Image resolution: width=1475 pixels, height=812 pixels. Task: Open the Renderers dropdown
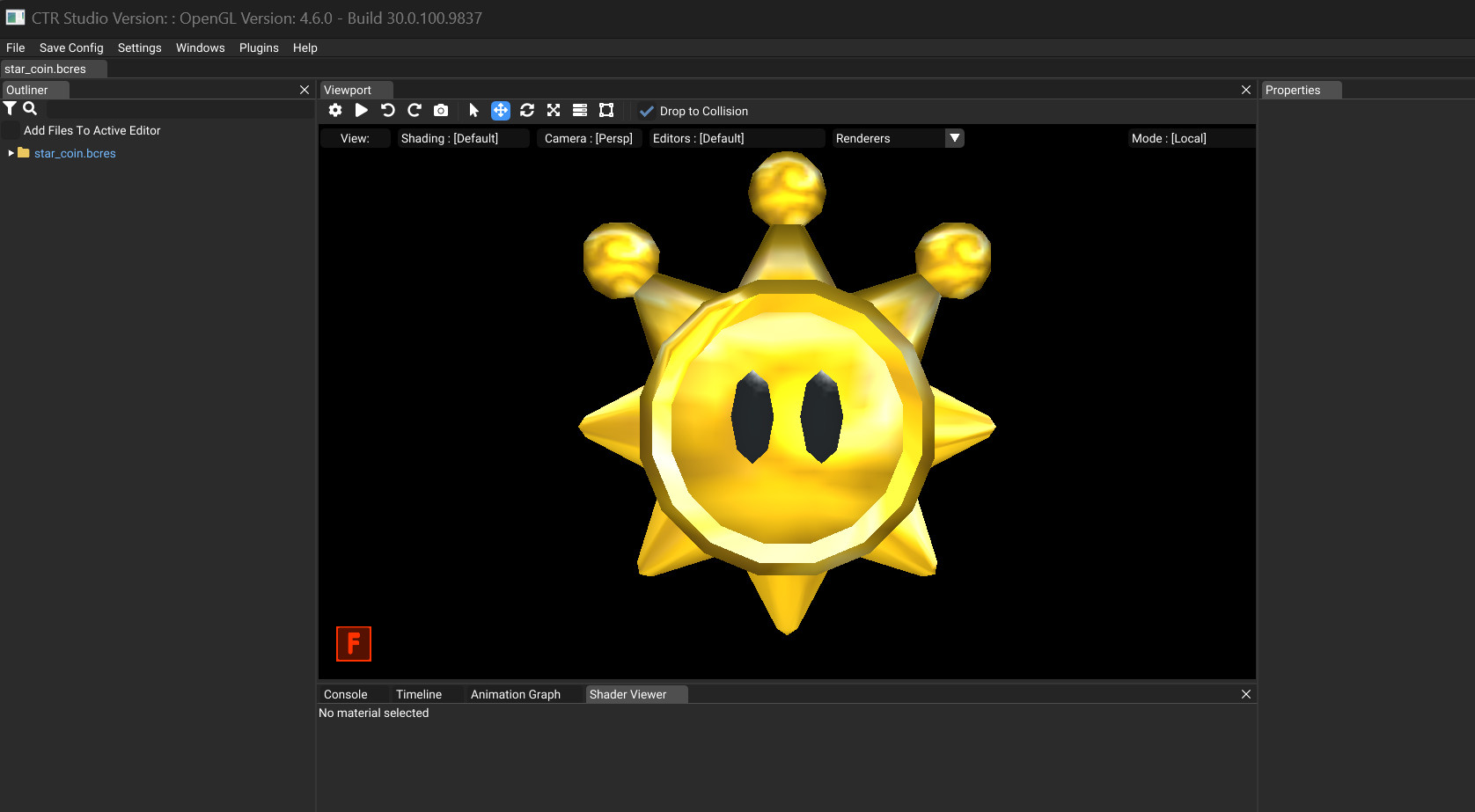[x=954, y=138]
